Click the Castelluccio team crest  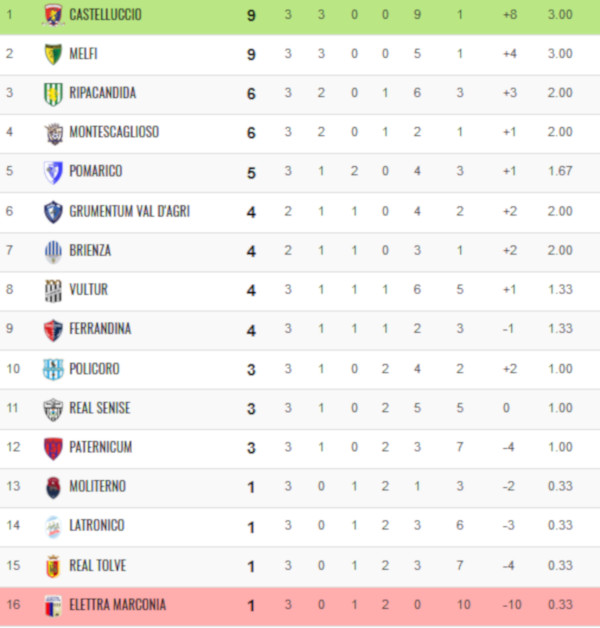point(53,15)
